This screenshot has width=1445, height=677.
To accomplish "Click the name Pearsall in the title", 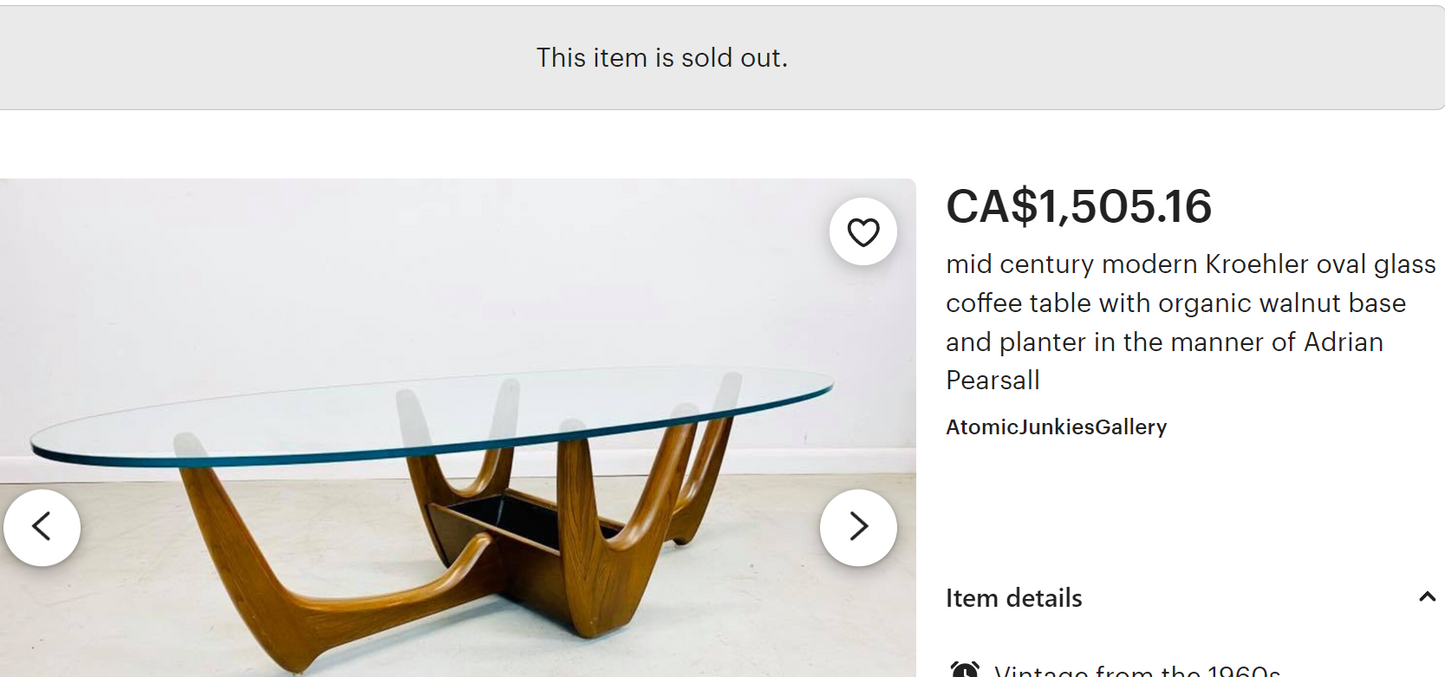I will (993, 380).
